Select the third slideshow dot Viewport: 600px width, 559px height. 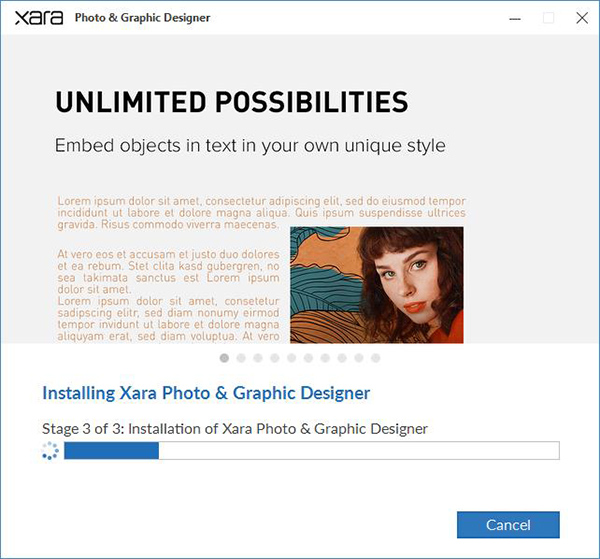258,358
